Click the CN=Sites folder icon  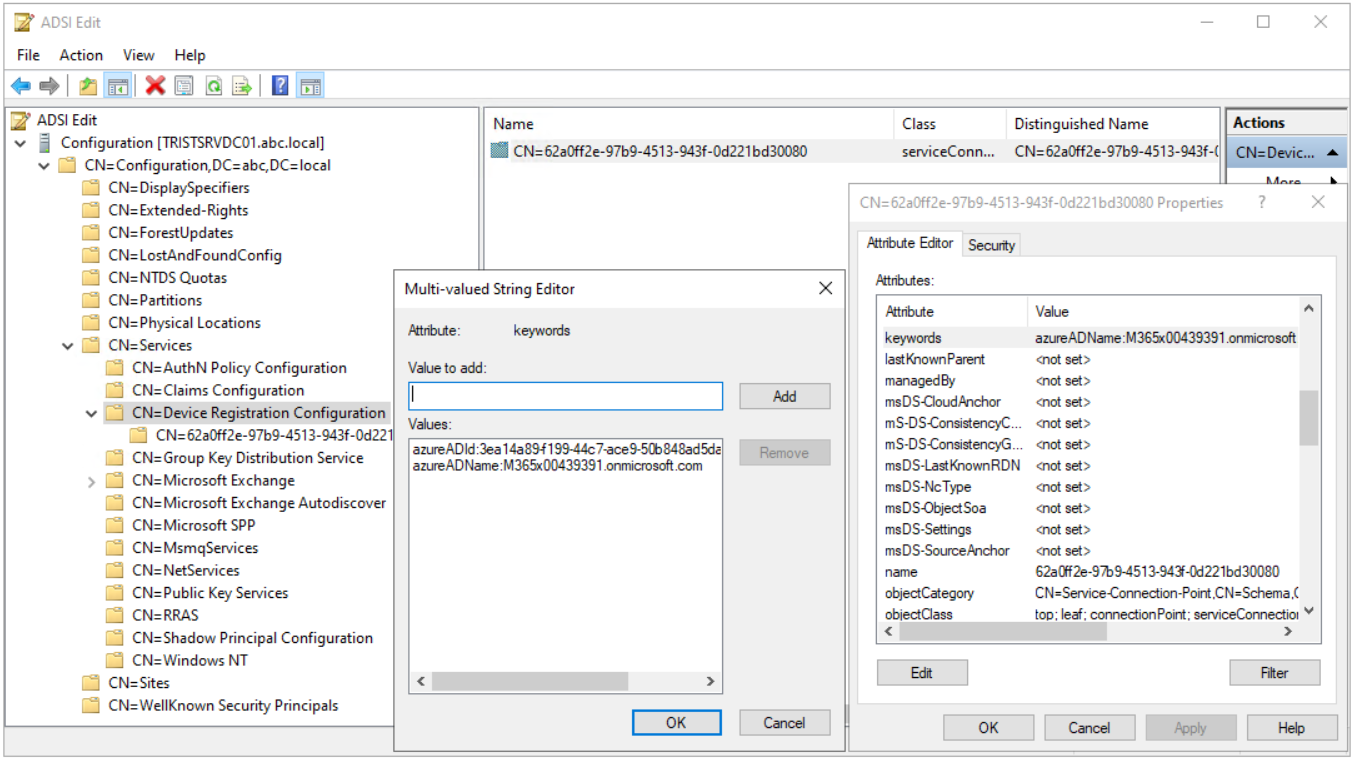[x=92, y=683]
